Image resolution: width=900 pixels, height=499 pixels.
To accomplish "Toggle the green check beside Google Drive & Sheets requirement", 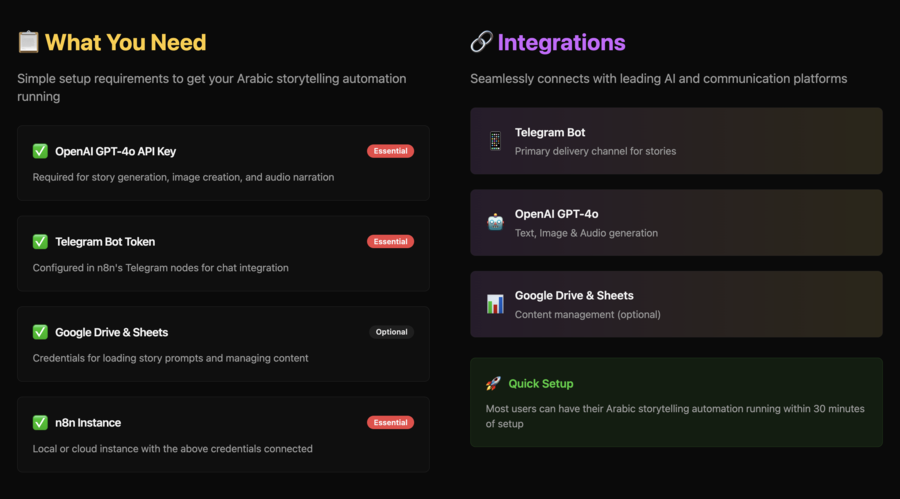I will point(40,332).
